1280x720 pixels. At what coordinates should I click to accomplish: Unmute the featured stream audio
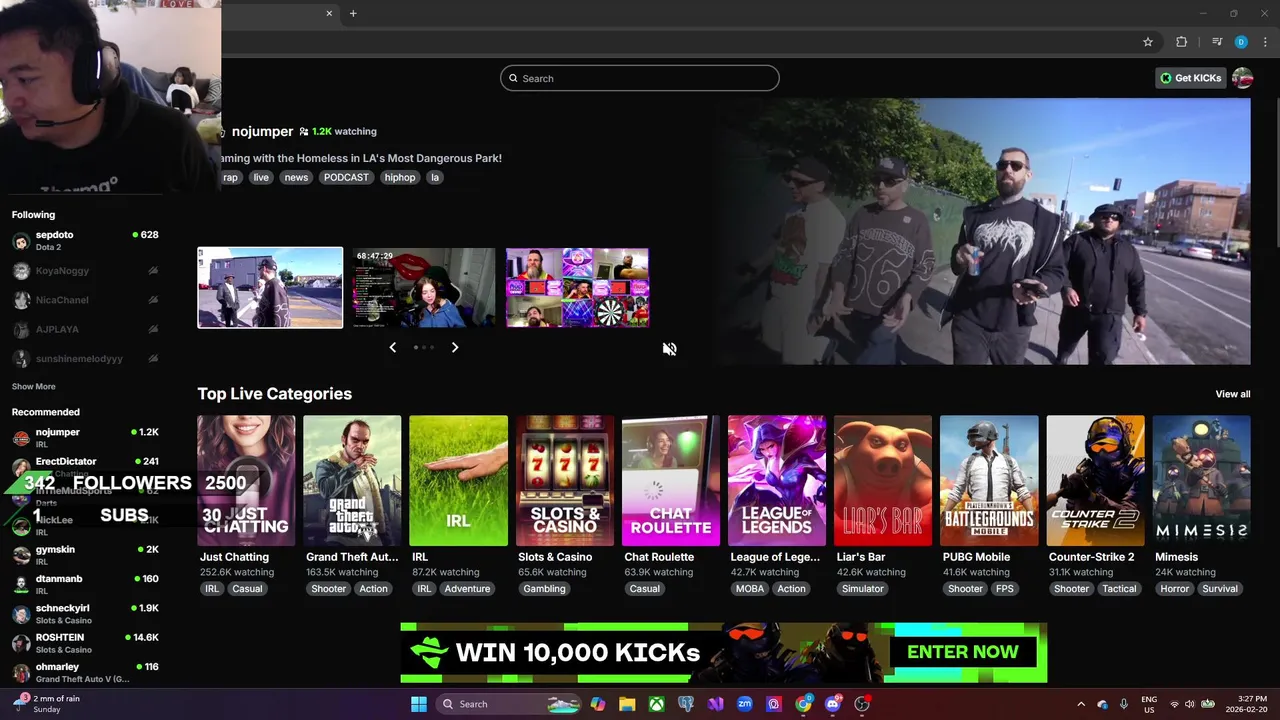click(669, 349)
